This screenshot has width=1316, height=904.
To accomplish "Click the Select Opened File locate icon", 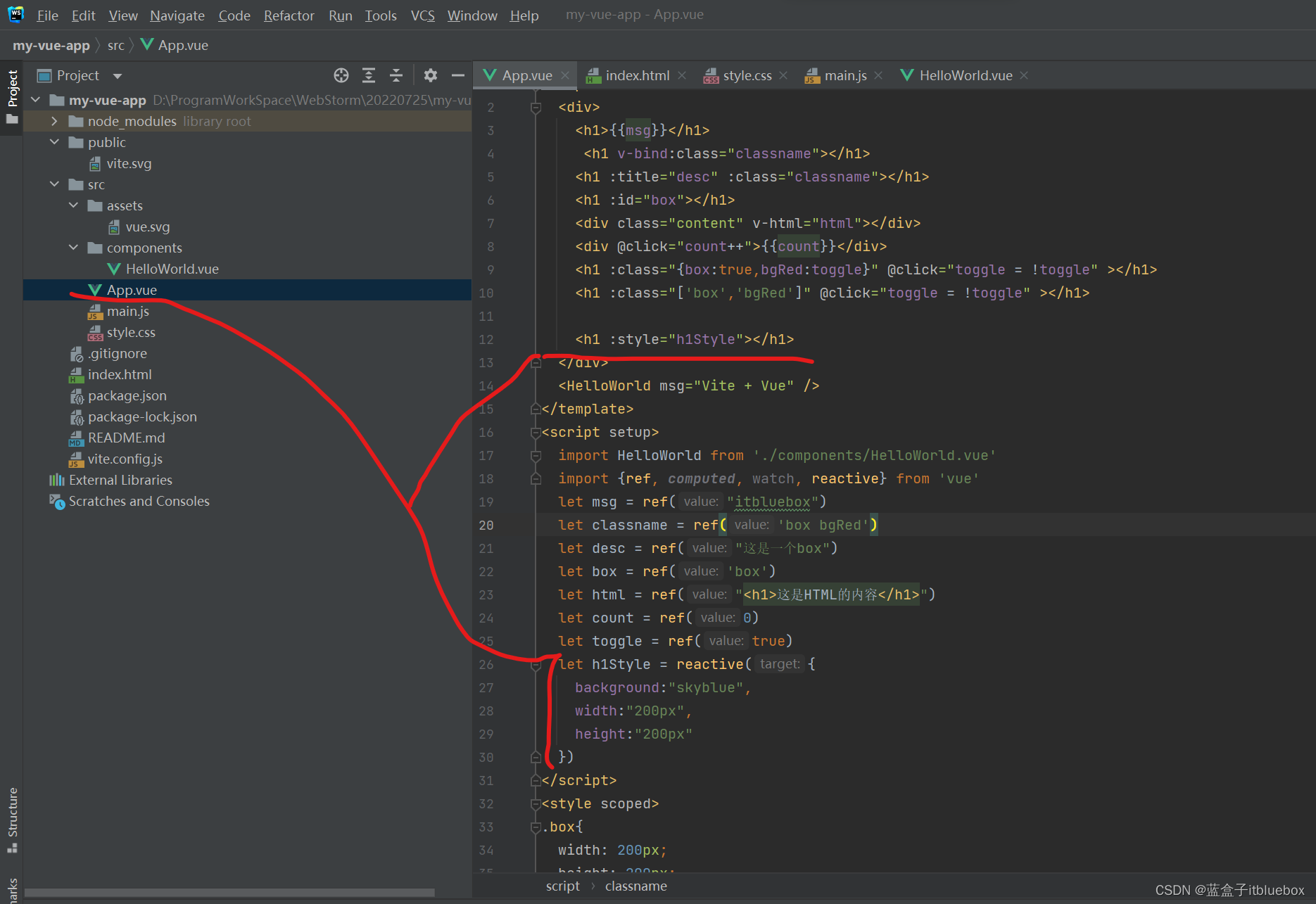I will [341, 75].
